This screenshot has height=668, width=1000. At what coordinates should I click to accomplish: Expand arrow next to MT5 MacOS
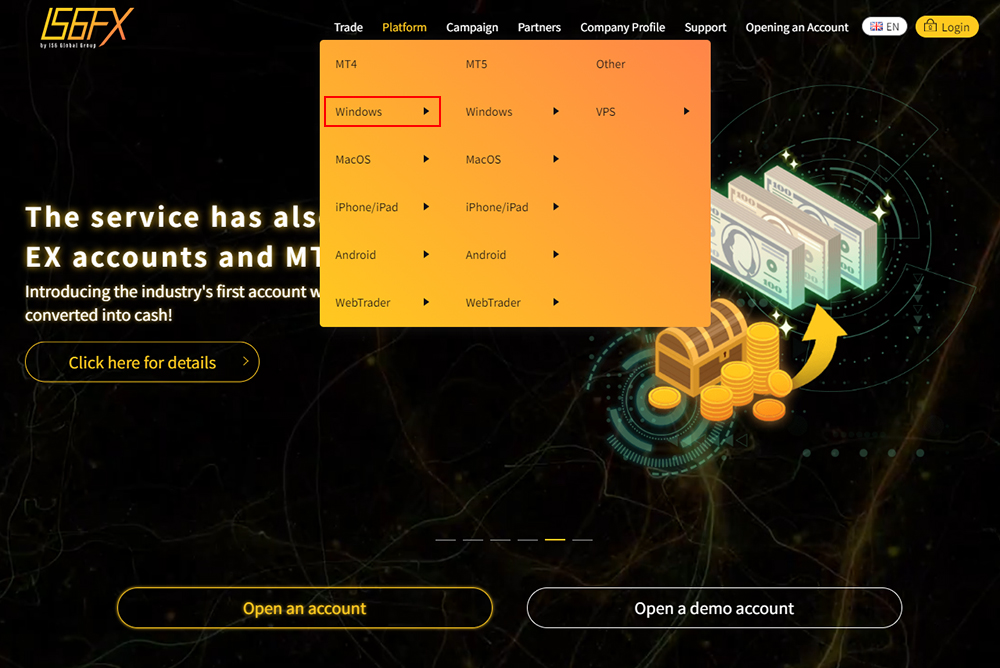coord(556,159)
